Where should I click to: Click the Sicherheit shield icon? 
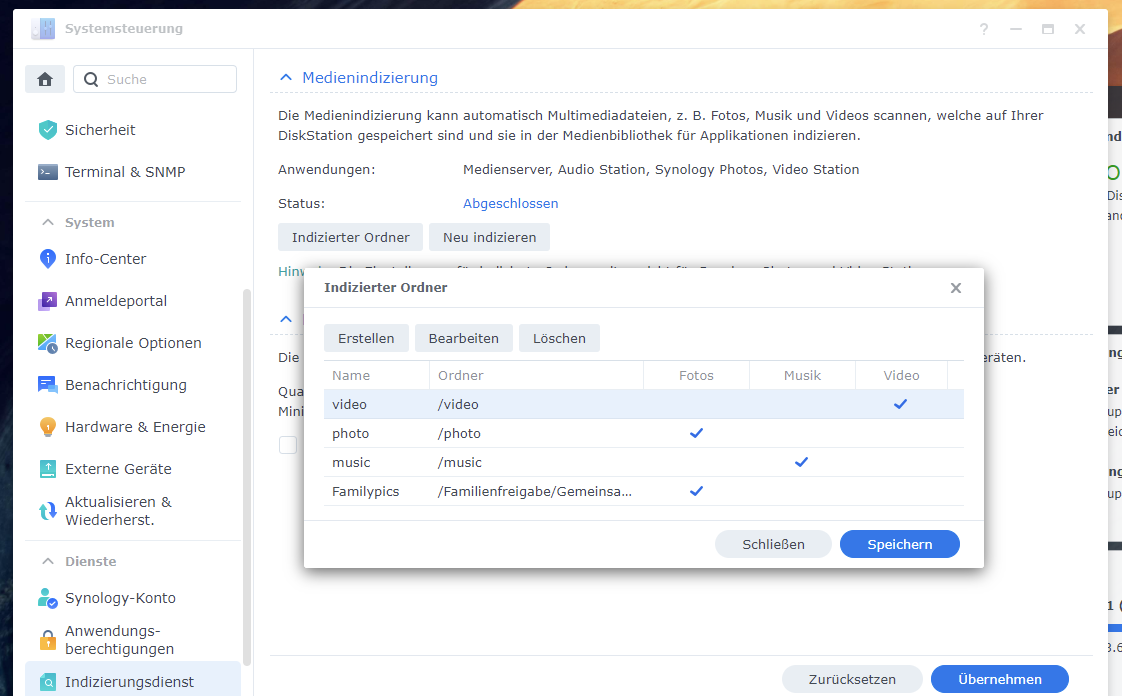47,129
